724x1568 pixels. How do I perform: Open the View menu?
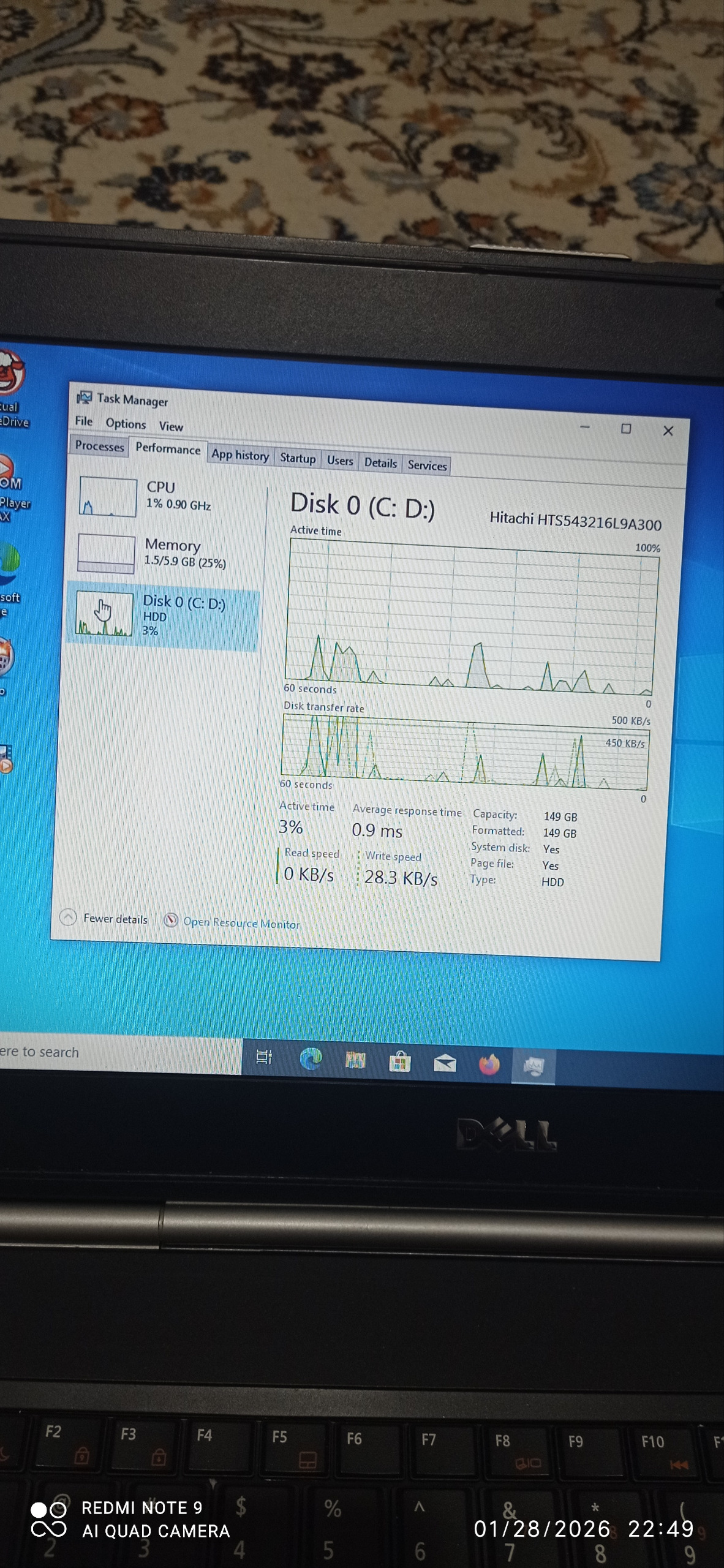tap(171, 426)
